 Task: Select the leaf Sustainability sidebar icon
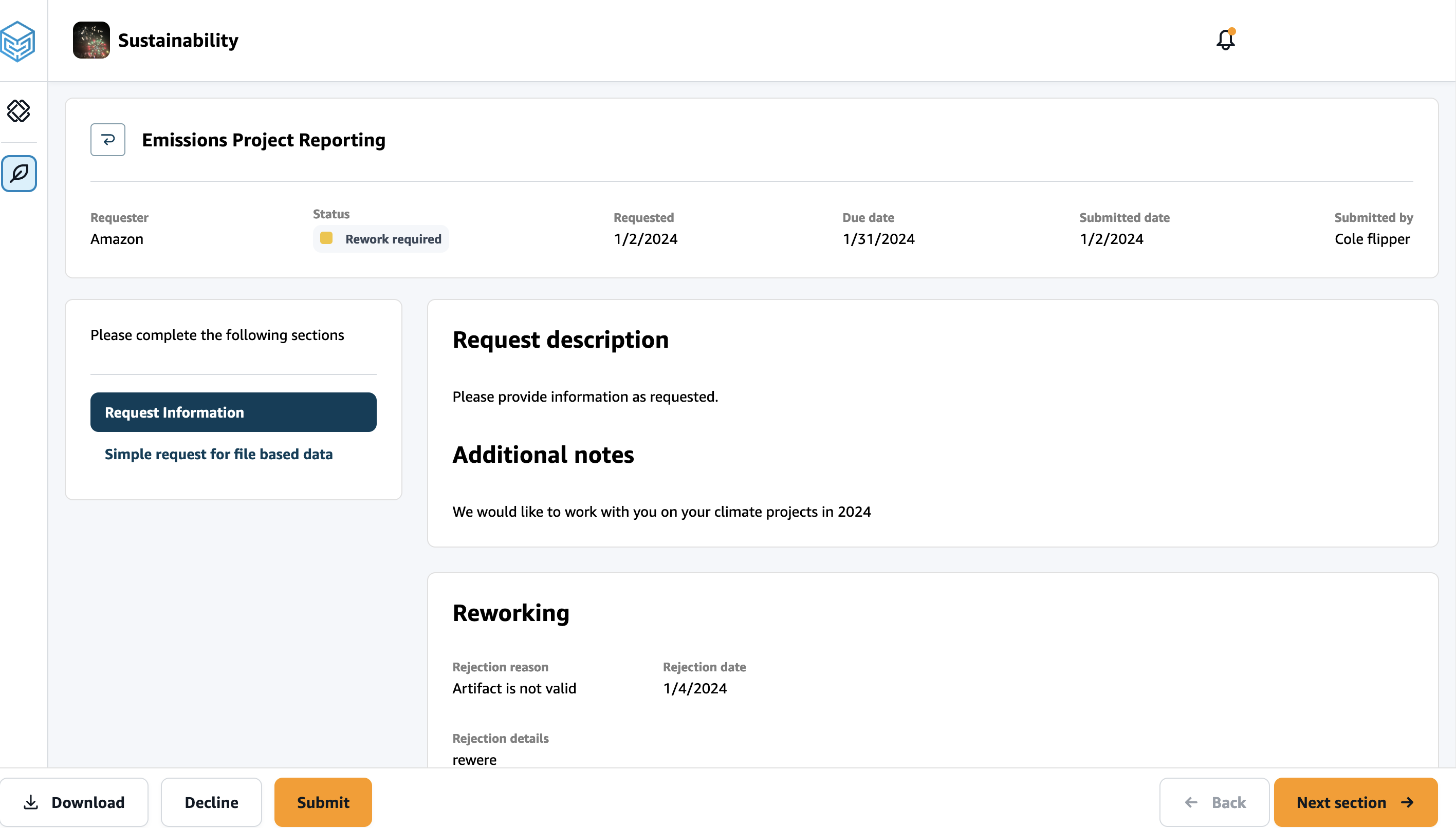[19, 174]
